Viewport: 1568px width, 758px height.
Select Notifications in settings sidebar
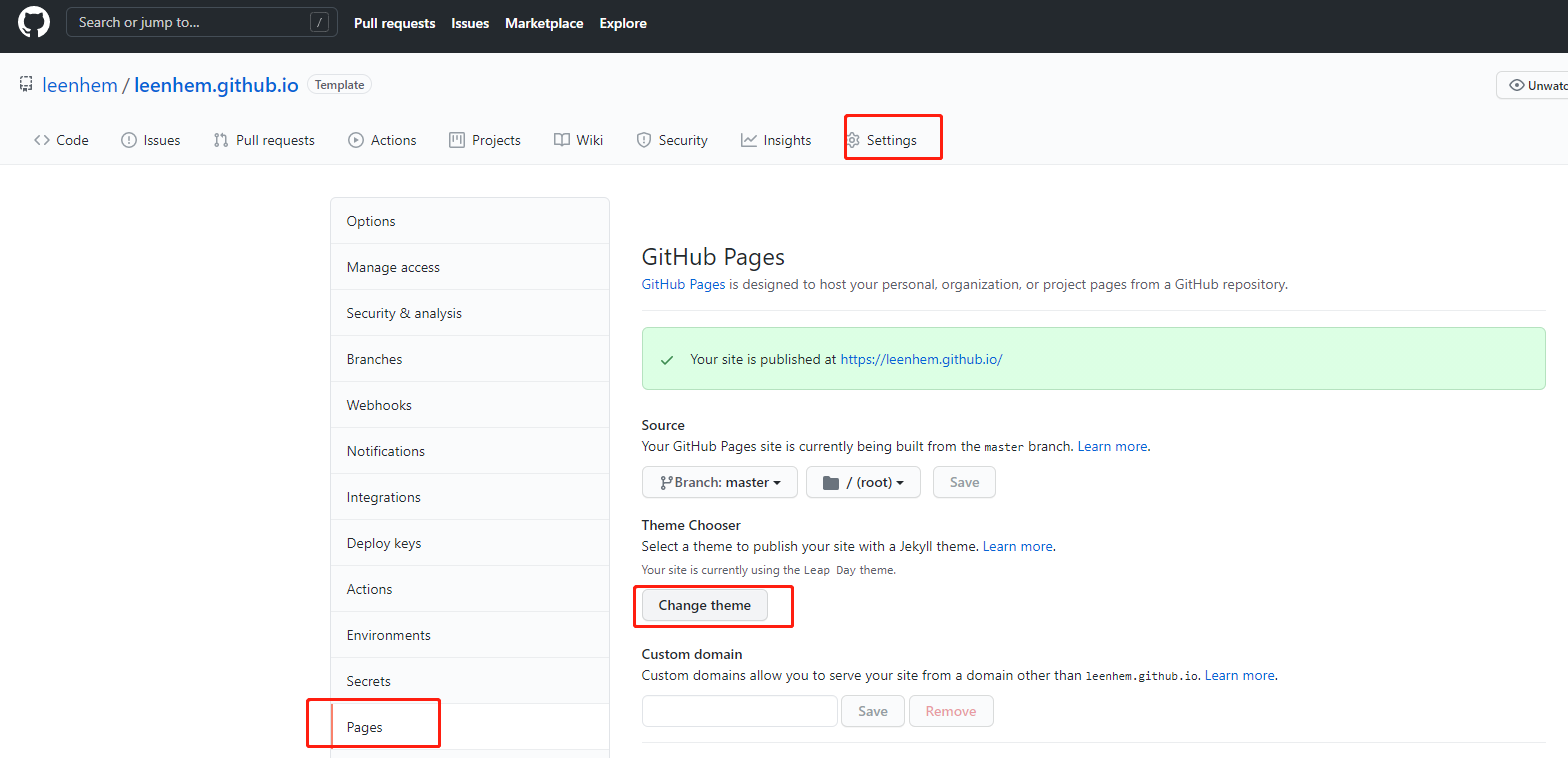[470, 451]
